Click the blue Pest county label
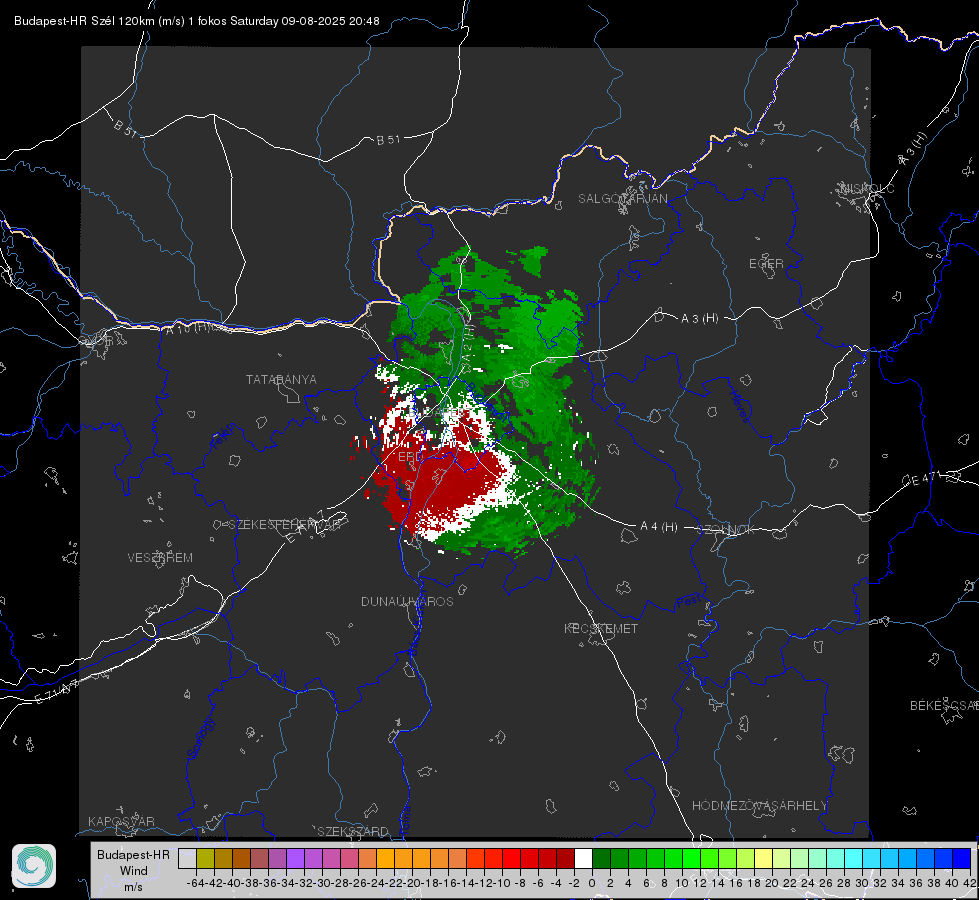The image size is (979, 900). pyautogui.click(x=687, y=603)
